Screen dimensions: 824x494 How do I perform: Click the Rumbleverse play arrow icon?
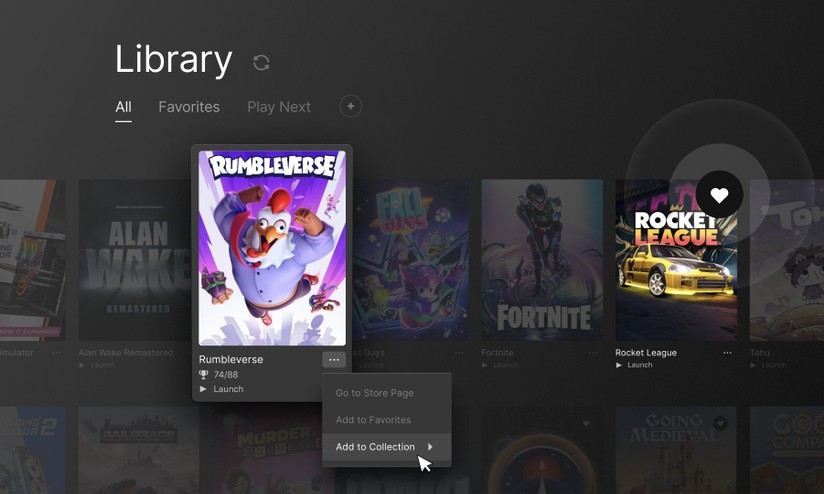coord(203,389)
